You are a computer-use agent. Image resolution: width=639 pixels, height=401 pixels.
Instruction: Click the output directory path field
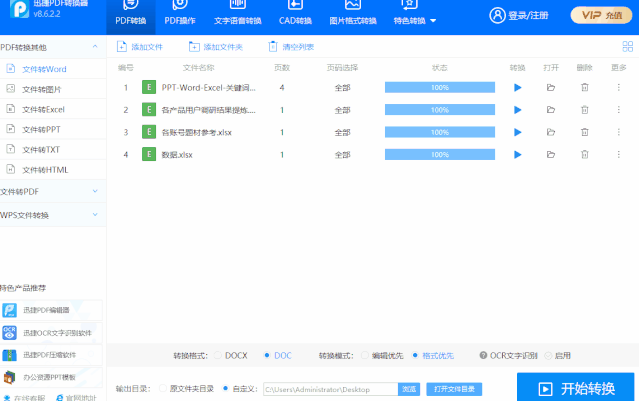[331, 389]
